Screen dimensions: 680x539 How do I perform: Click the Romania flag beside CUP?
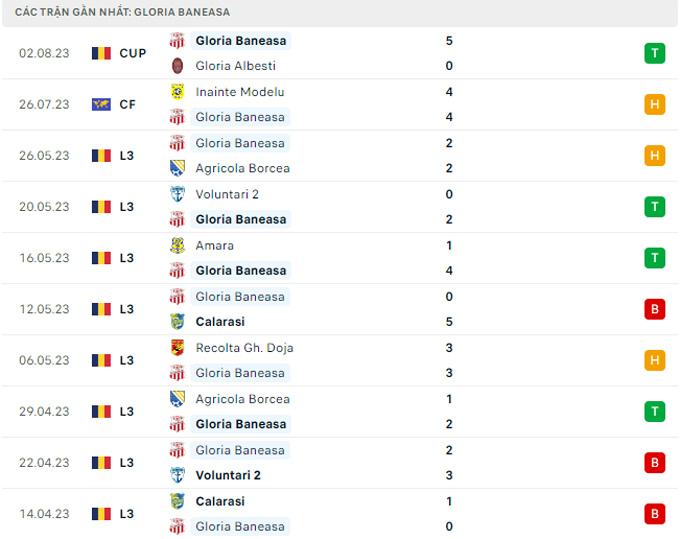[x=101, y=53]
